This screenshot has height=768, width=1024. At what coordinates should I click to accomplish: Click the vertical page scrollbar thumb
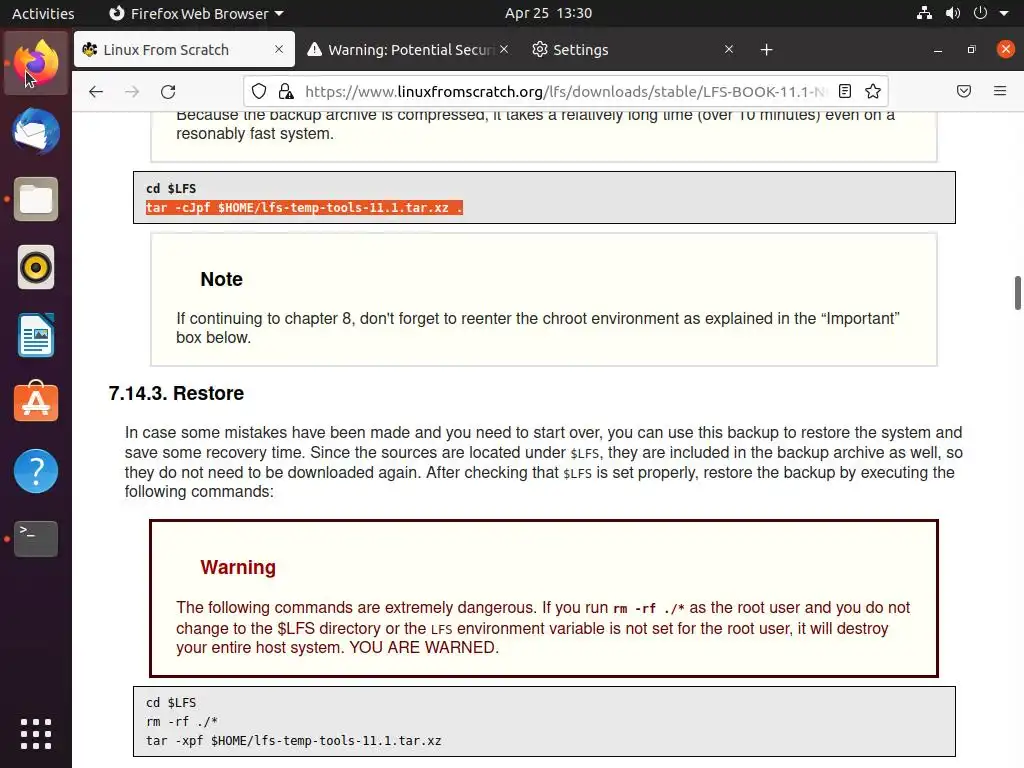coord(1017,293)
